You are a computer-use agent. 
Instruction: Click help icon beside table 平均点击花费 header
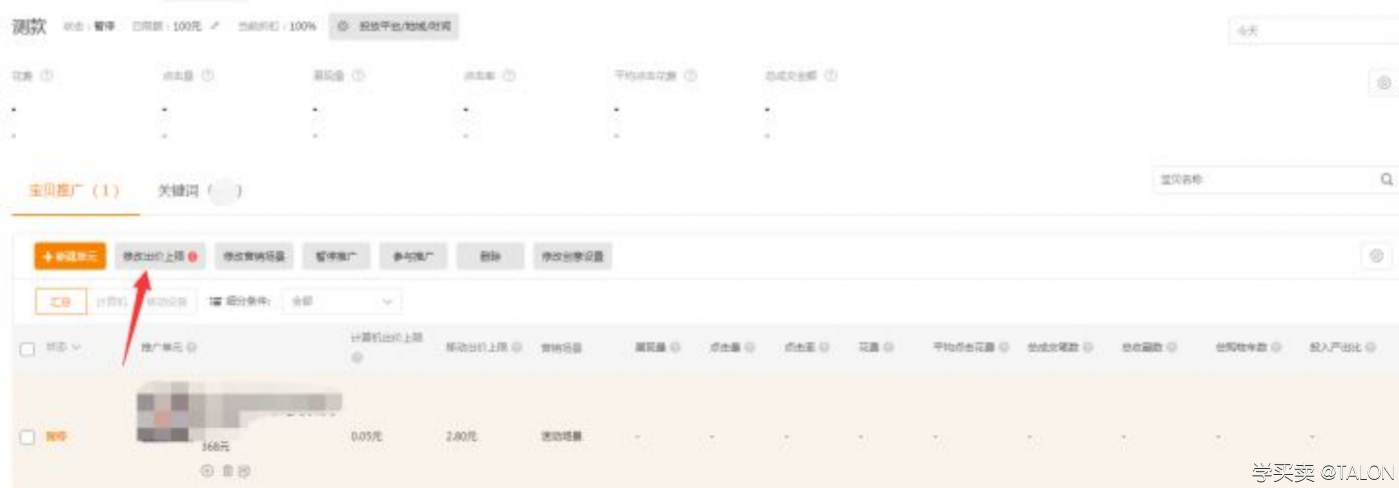pyautogui.click(x=1003, y=348)
